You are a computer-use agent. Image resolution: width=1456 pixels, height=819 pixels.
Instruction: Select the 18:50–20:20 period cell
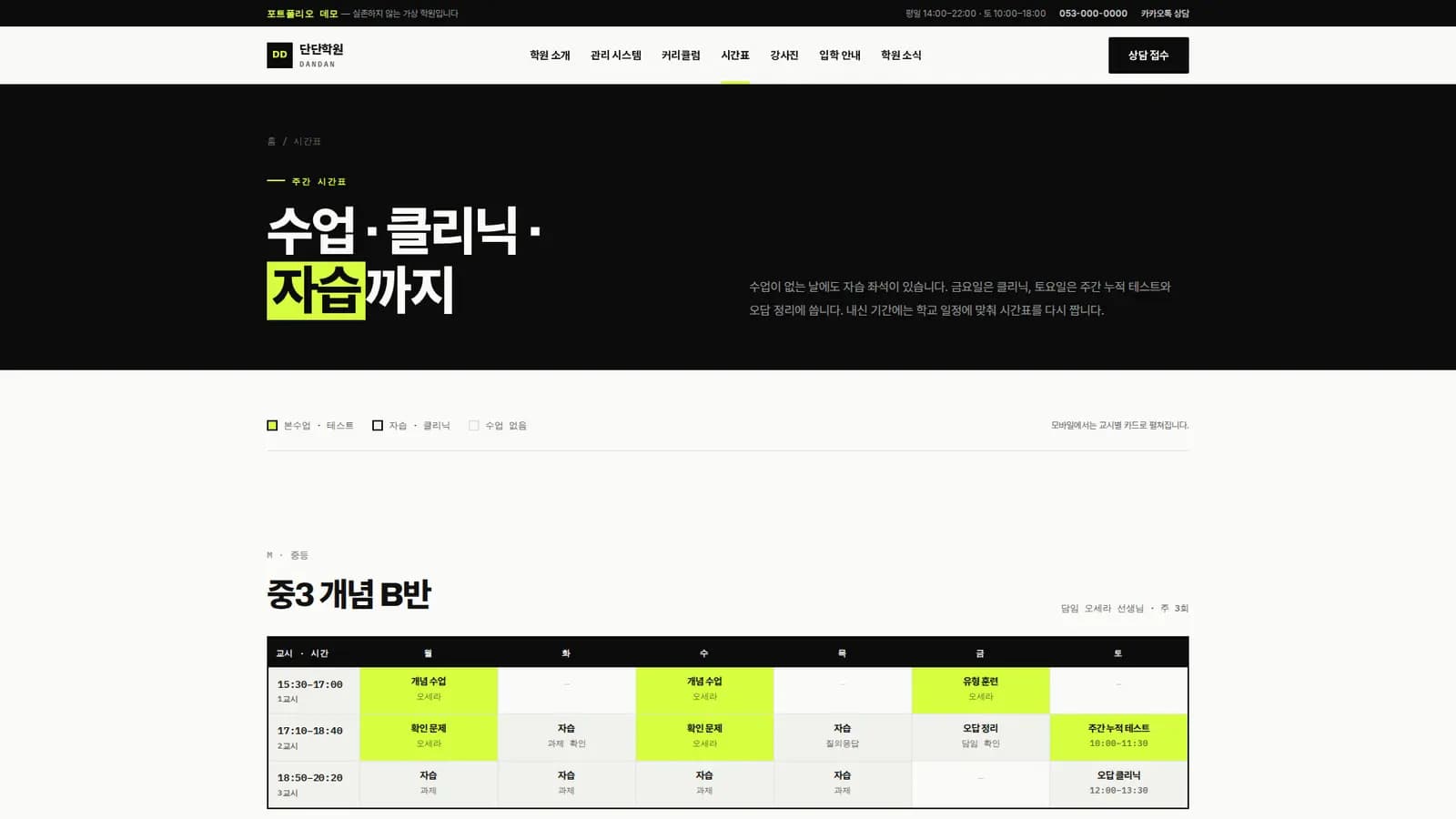(x=314, y=784)
